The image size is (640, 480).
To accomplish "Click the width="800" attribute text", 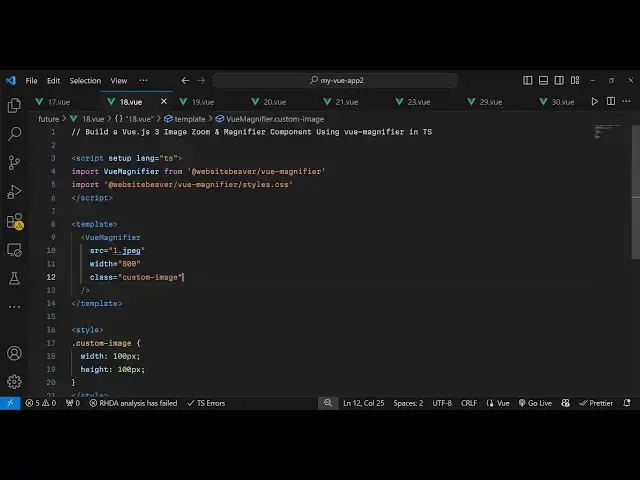I will (x=115, y=264).
